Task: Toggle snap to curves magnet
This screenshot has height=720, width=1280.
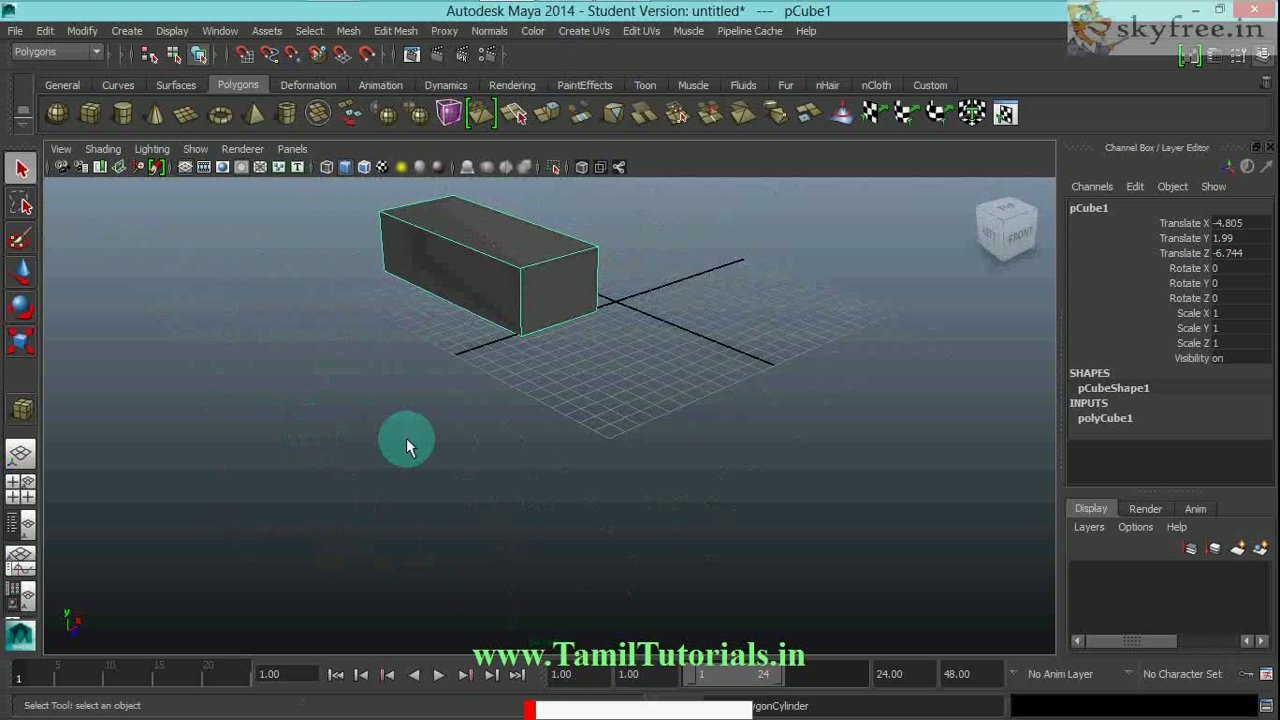Action: pos(269,54)
